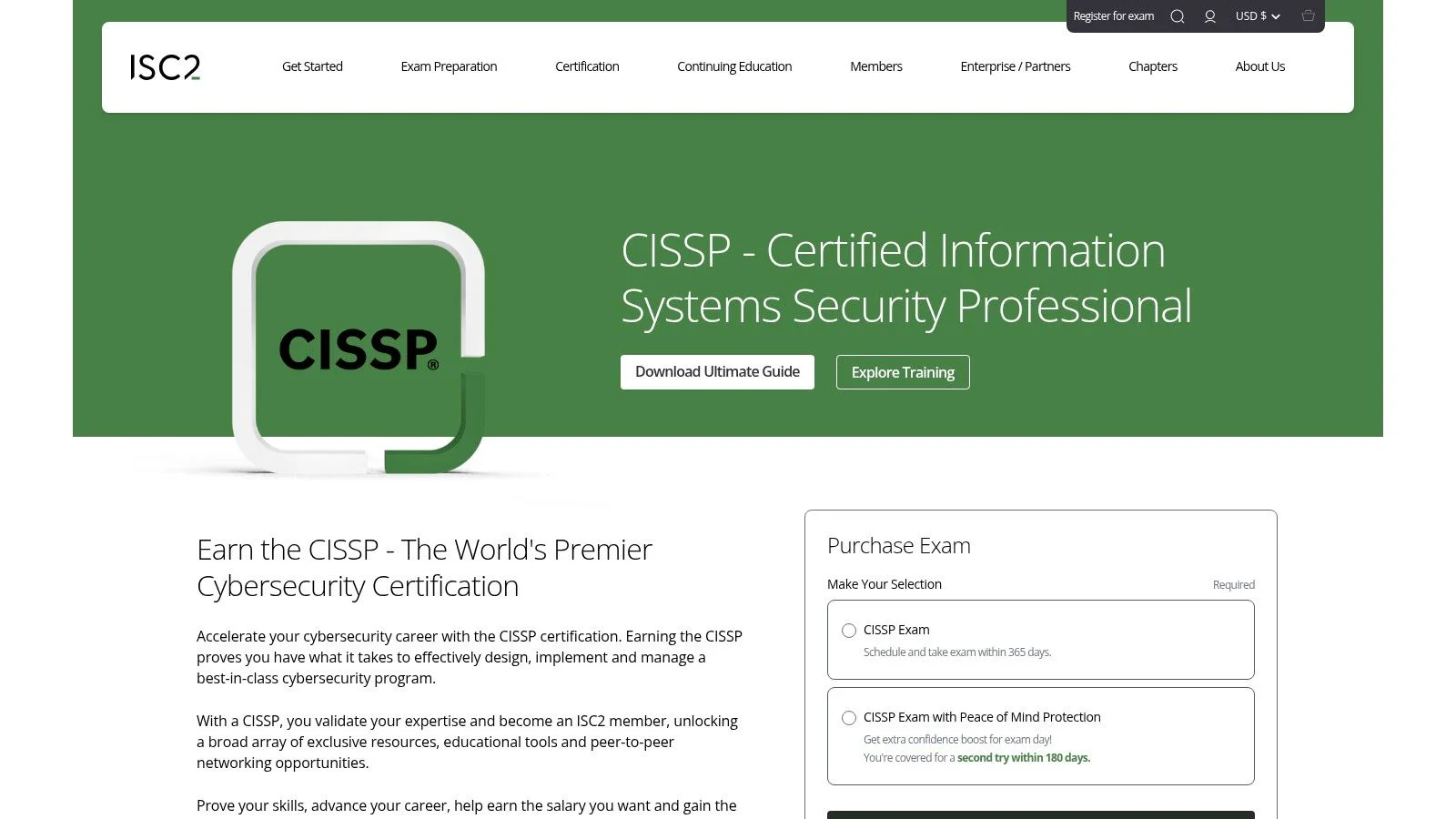Viewport: 1456px width, 819px height.
Task: Open the search magnifier icon
Action: click(x=1177, y=16)
